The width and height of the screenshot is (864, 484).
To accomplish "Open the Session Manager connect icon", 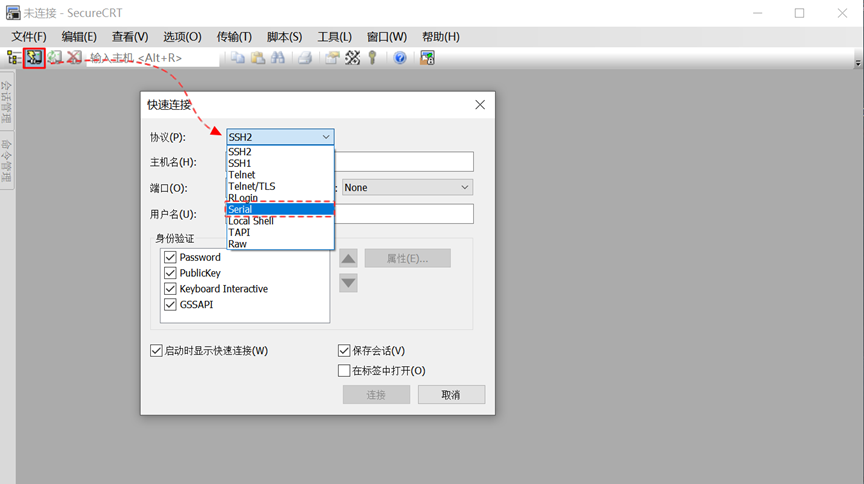I will tap(14, 57).
